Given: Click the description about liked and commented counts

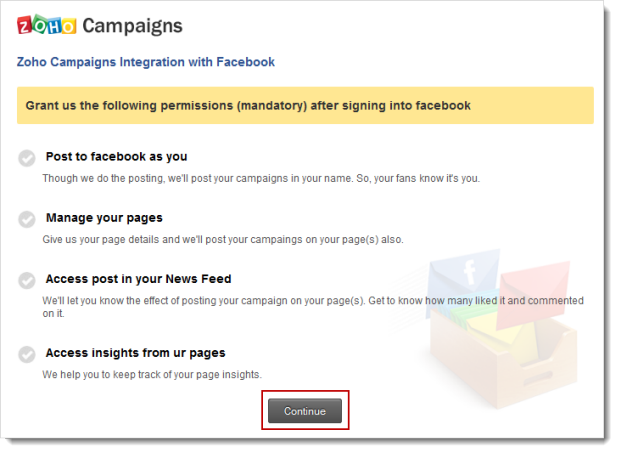Looking at the screenshot, I should tap(312, 301).
